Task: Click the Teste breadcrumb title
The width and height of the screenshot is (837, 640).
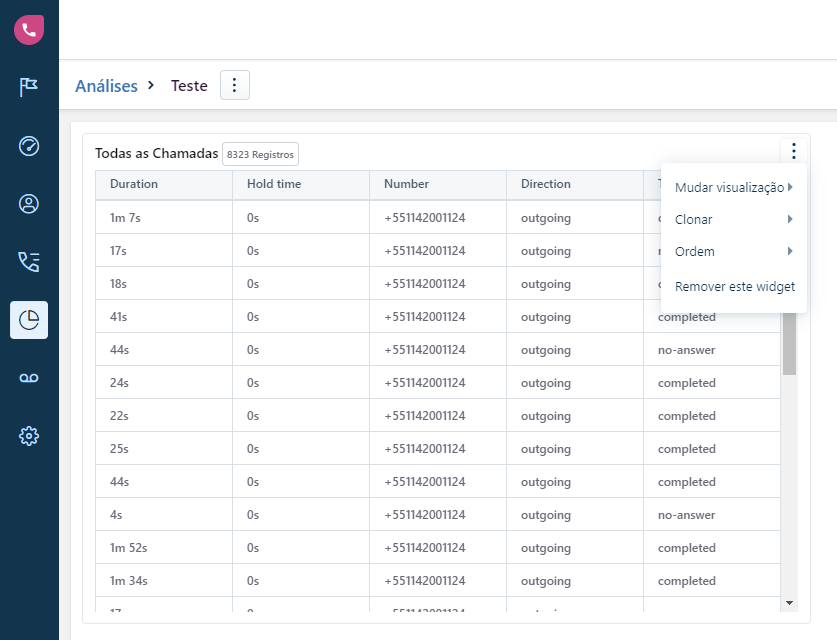Action: (x=189, y=85)
